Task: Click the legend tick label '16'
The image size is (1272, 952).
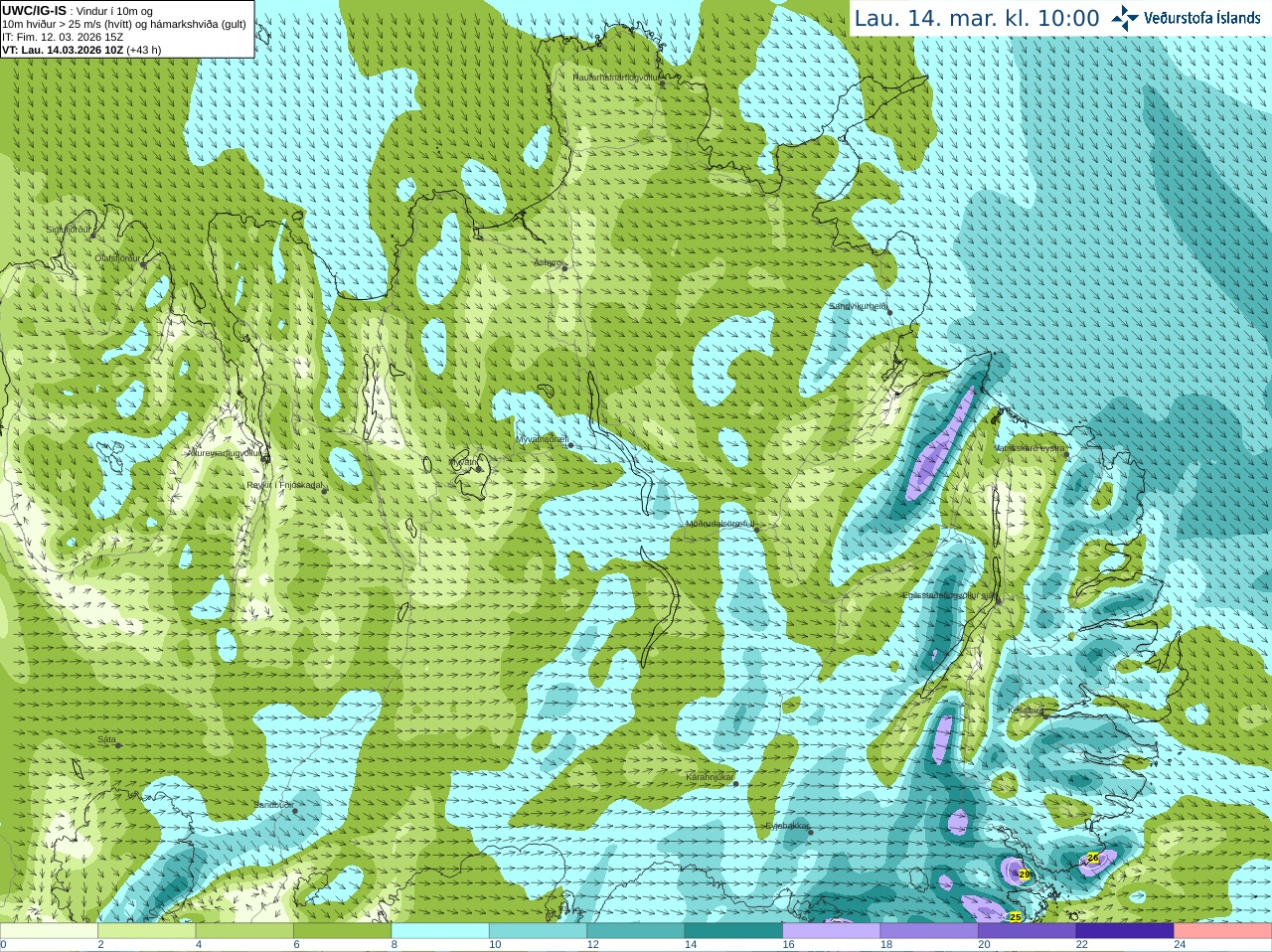Action: click(788, 945)
